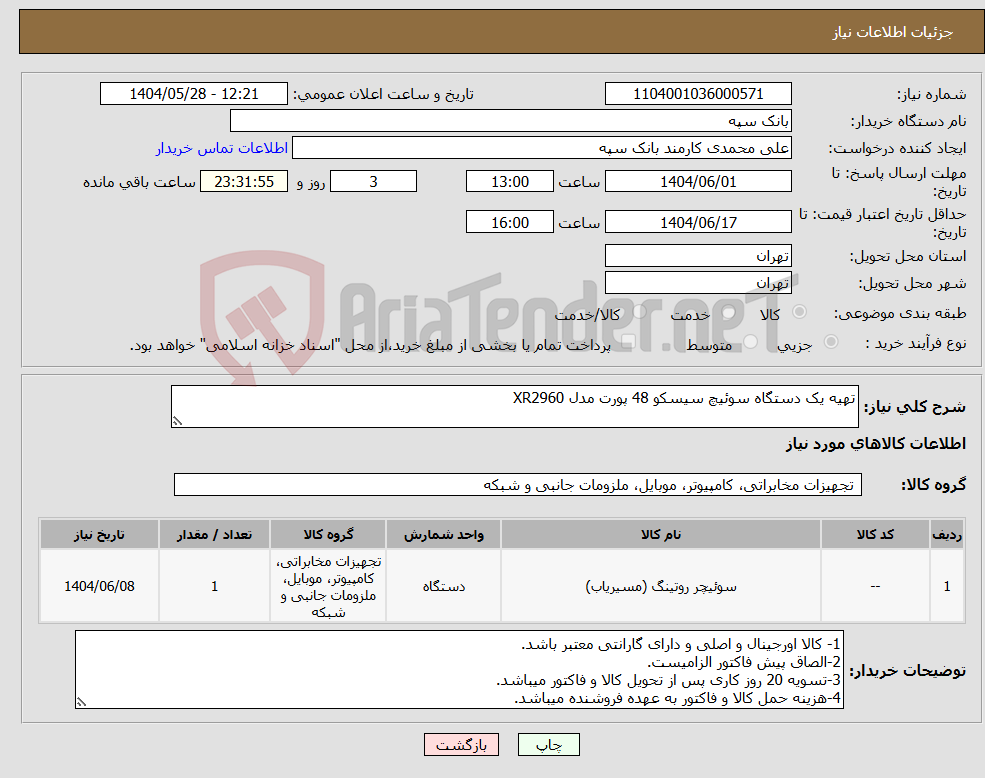
Task: Click the نام کالا column header
Action: [660, 534]
